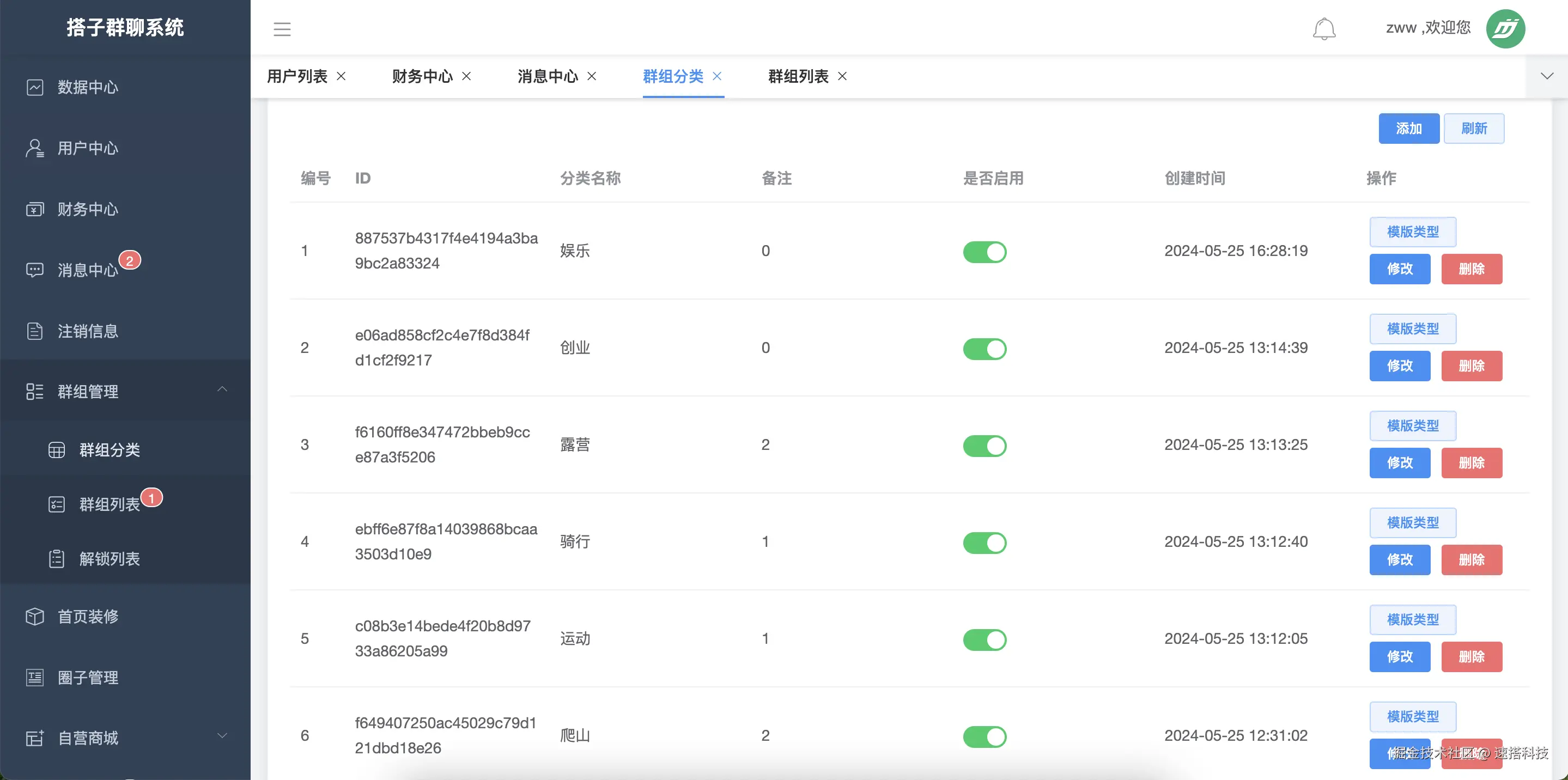This screenshot has height=780, width=1568.
Task: Click the 添加 button
Action: pyautogui.click(x=1408, y=129)
